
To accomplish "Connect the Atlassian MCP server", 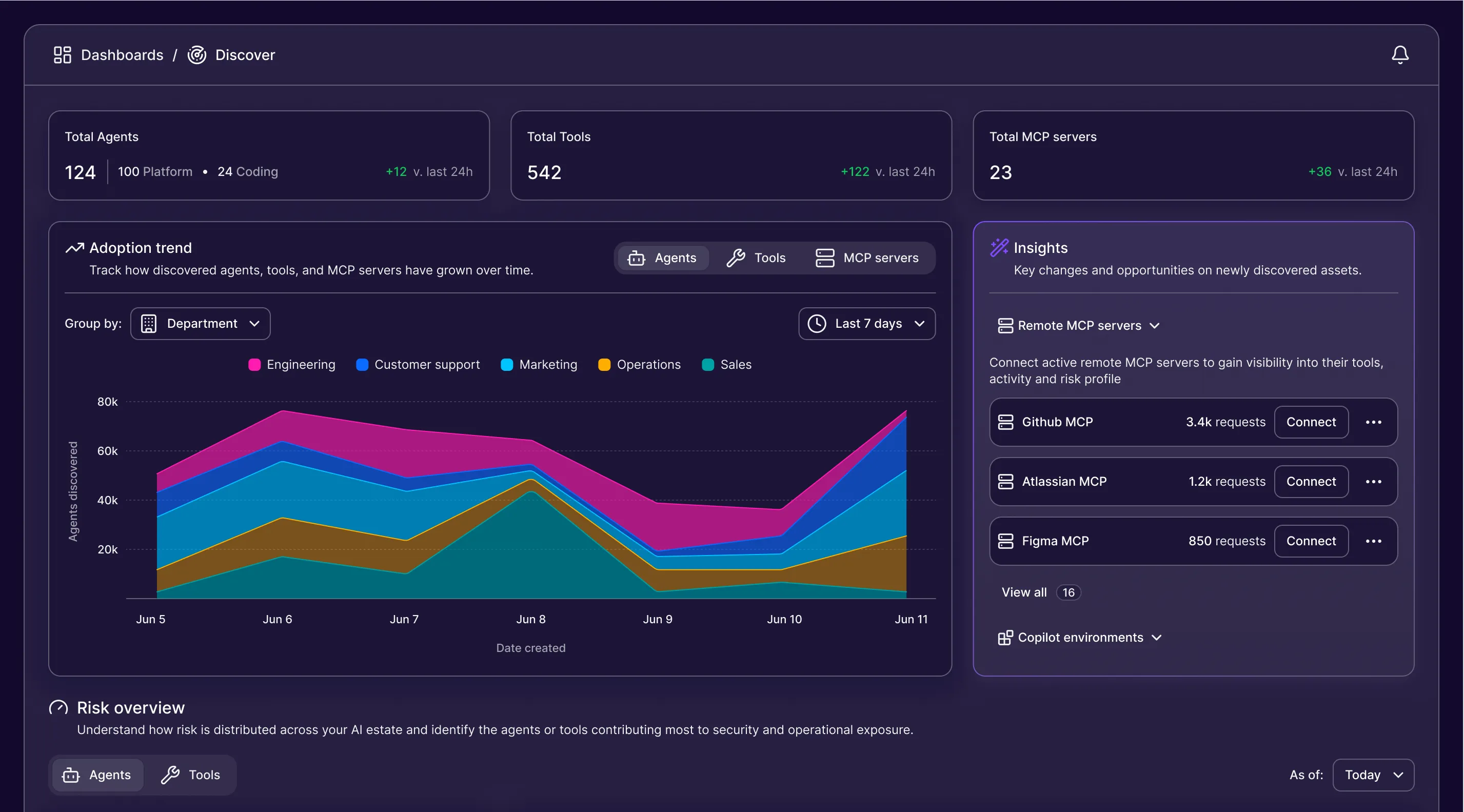I will point(1311,481).
